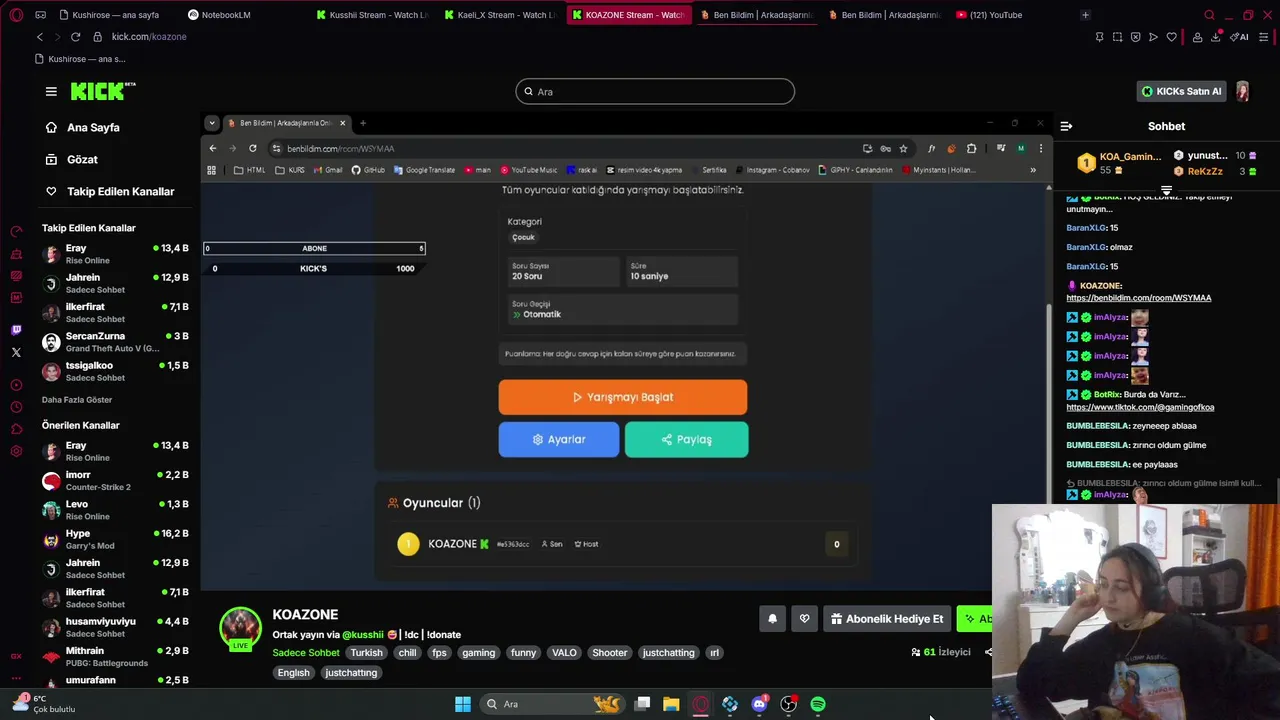Open the Chrome tab search dropdown
The image size is (1280, 720).
click(211, 123)
